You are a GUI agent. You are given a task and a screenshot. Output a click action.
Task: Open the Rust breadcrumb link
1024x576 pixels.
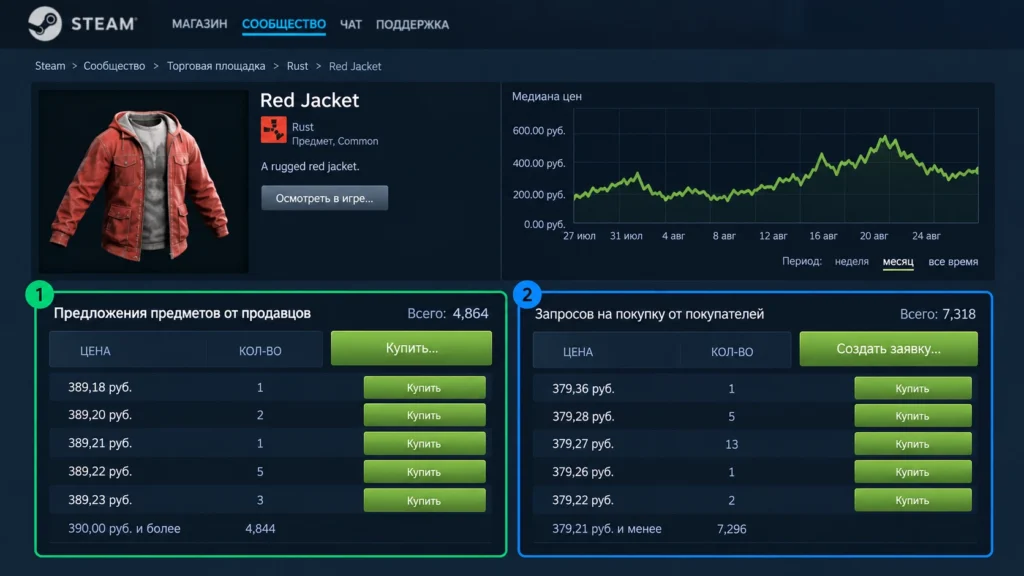tap(297, 66)
